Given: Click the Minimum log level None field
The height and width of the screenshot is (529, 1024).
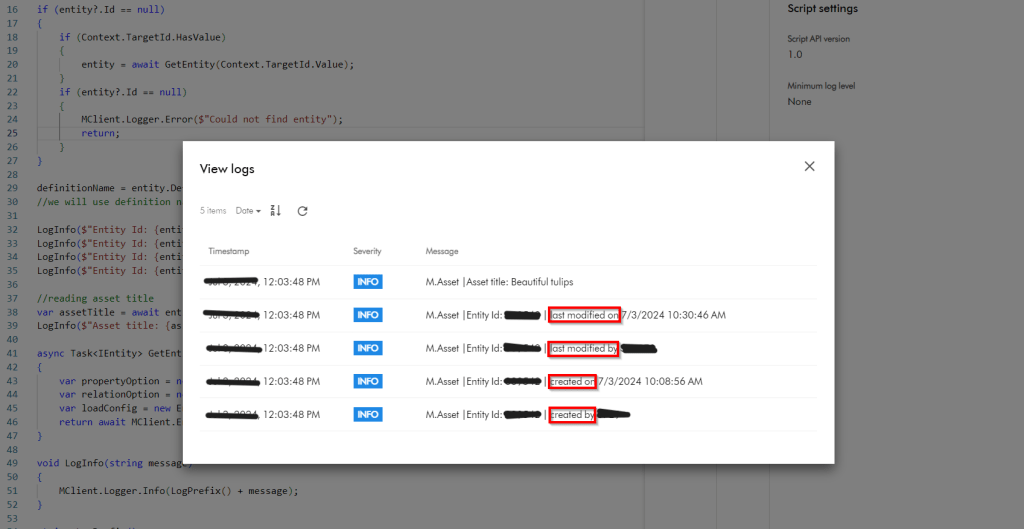Looking at the screenshot, I should pyautogui.click(x=799, y=102).
